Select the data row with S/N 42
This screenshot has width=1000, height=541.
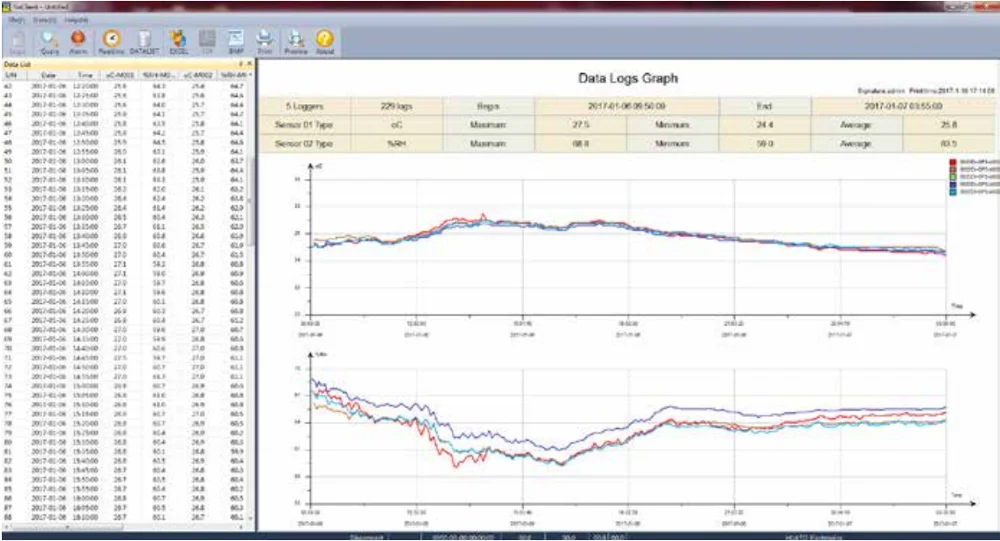pyautogui.click(x=124, y=85)
